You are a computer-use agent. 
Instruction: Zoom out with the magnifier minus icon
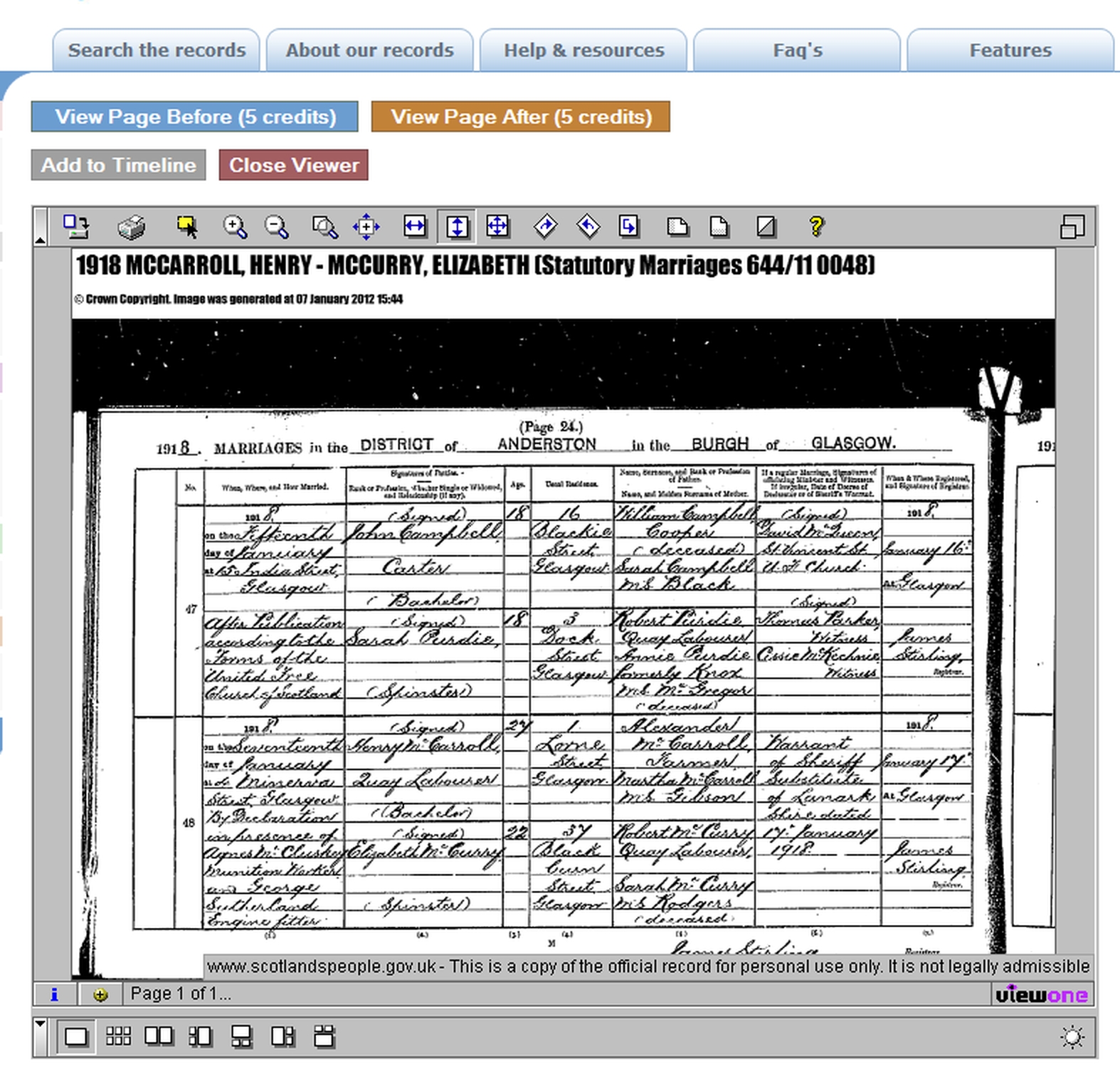(276, 227)
